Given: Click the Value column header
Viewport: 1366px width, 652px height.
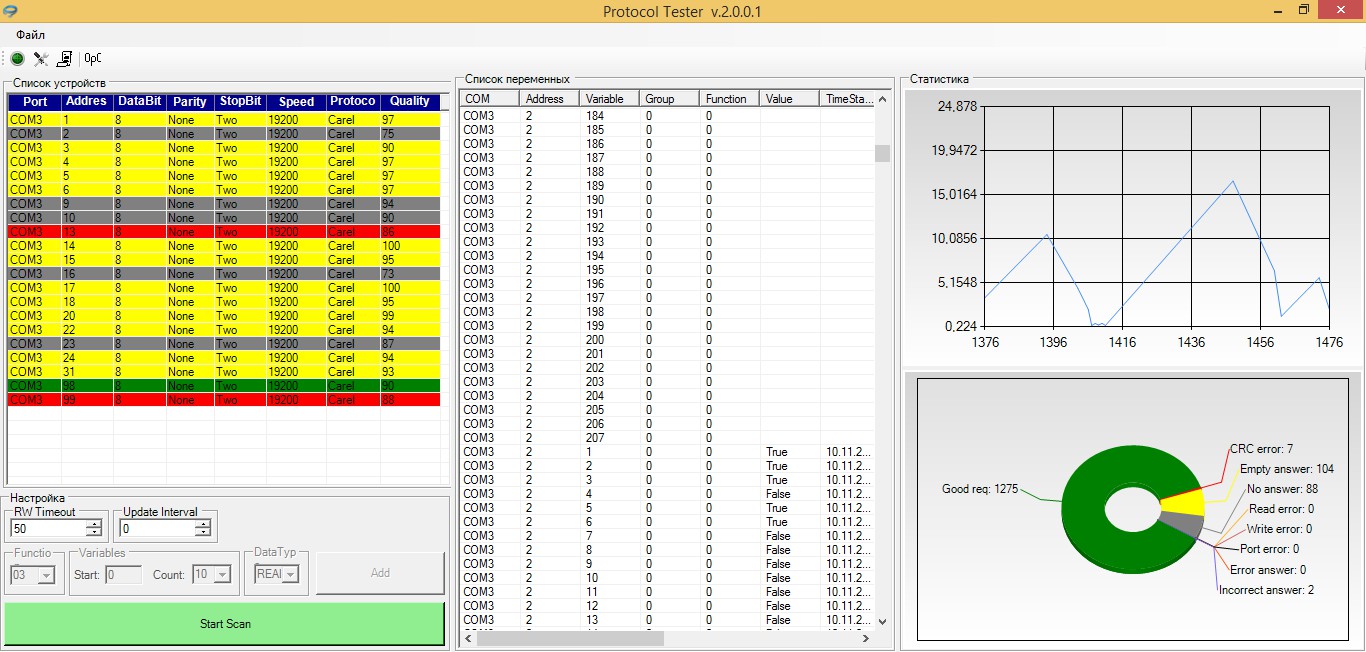Looking at the screenshot, I should [790, 99].
